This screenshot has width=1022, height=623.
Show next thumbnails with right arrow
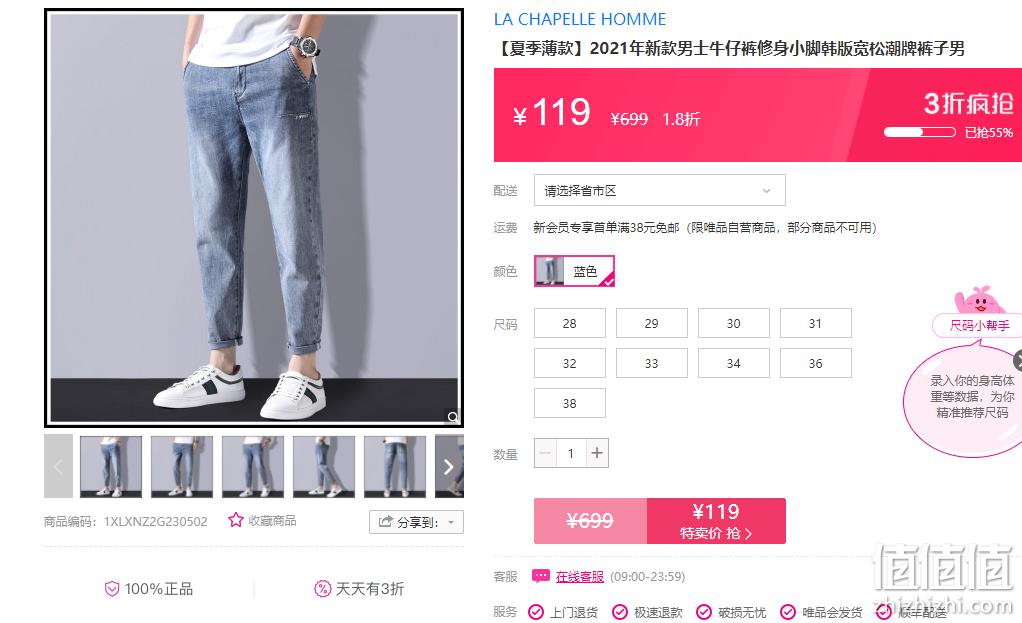tap(448, 467)
